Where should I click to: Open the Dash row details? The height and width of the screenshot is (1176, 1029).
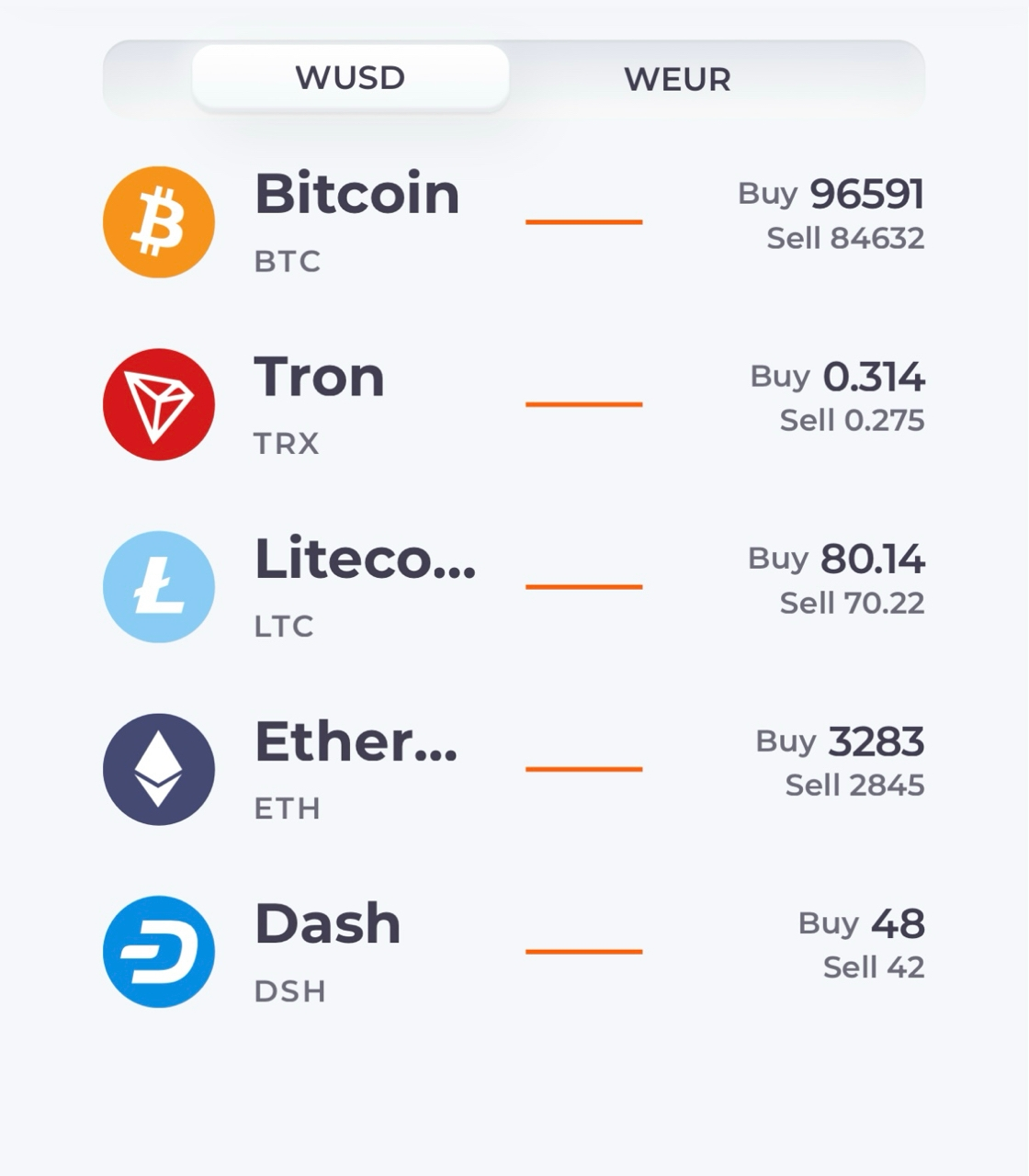click(514, 952)
